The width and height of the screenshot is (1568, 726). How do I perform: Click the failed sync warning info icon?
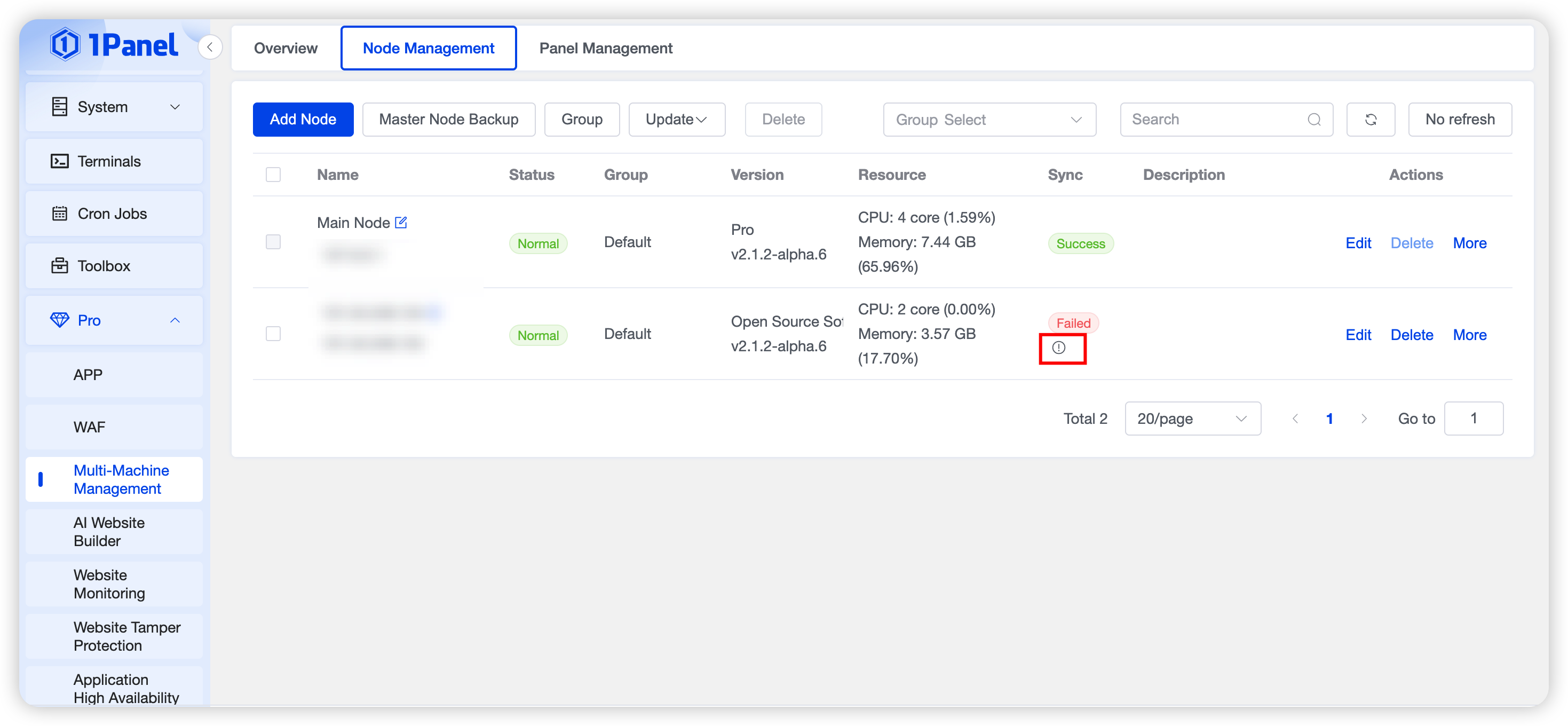[1058, 348]
